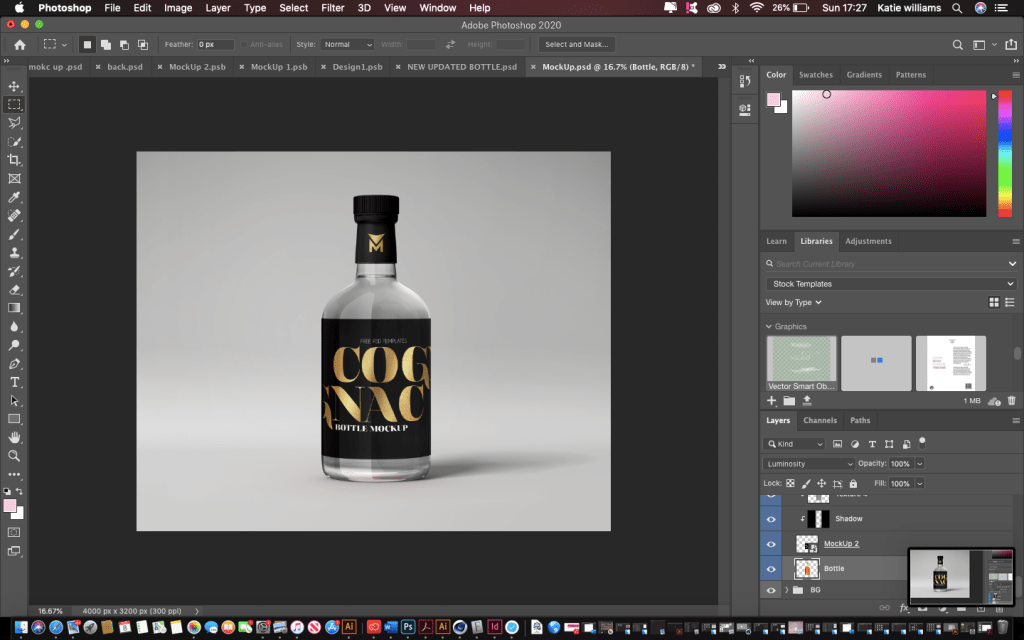Image resolution: width=1024 pixels, height=640 pixels.
Task: Switch to the Channels tab
Action: pos(820,421)
